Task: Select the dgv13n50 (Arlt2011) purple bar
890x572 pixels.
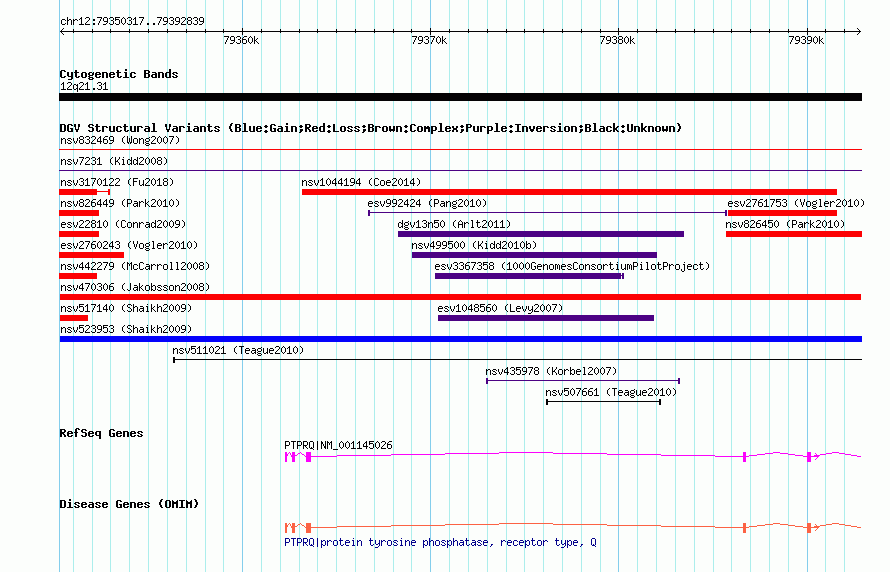Action: click(541, 234)
